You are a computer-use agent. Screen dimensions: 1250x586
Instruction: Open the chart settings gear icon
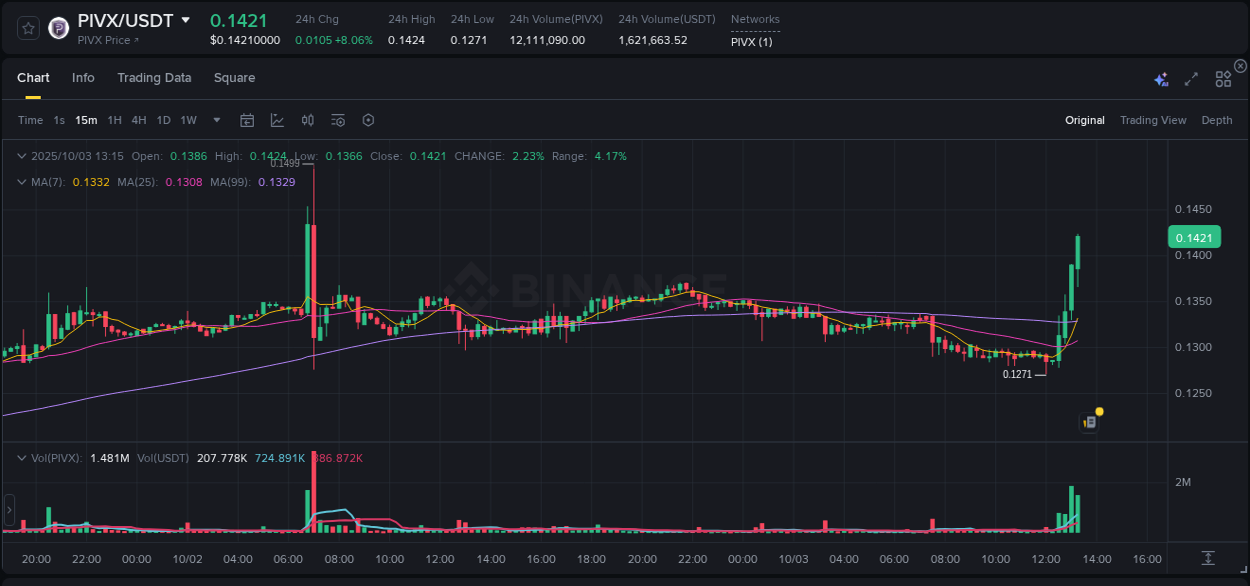(368, 120)
